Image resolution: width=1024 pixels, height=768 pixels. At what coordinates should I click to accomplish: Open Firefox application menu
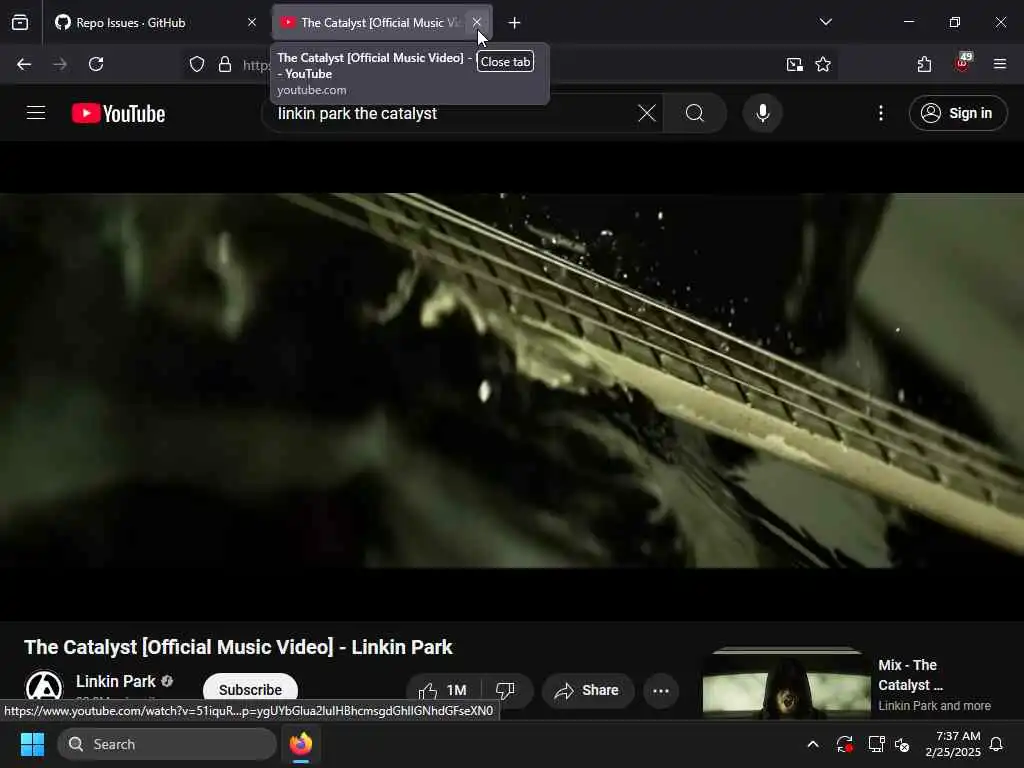click(1000, 64)
